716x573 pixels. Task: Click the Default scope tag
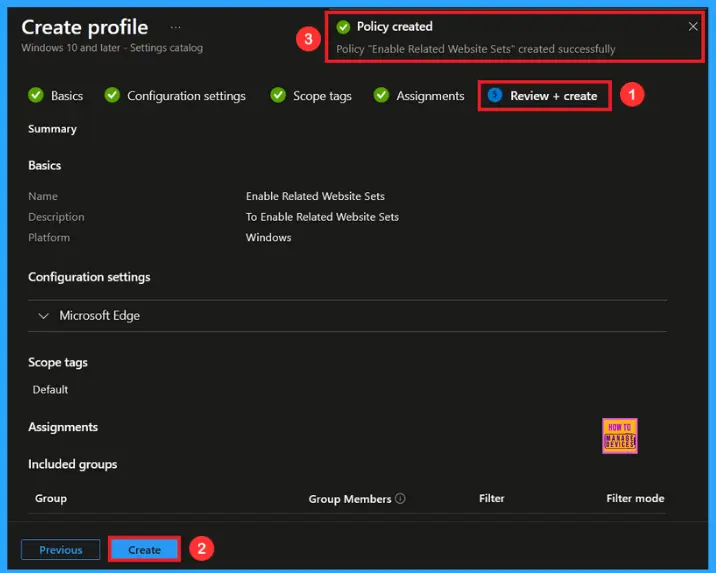coord(50,390)
